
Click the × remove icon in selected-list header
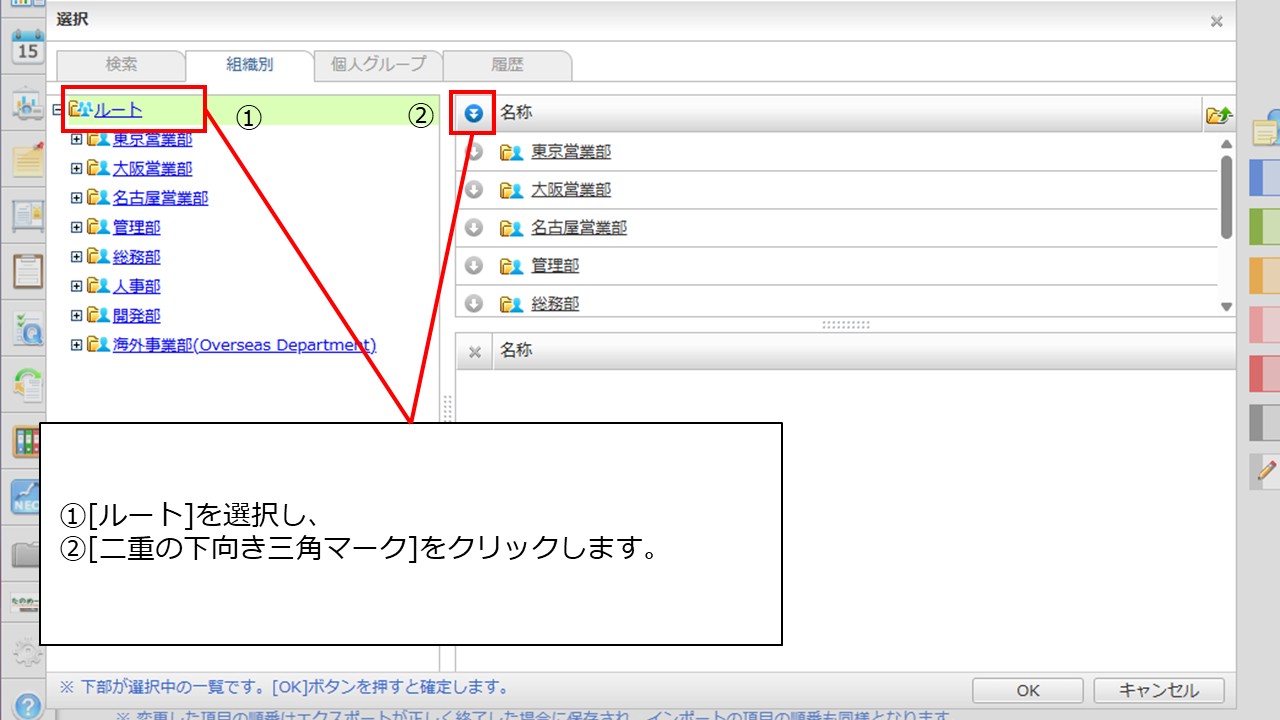475,351
